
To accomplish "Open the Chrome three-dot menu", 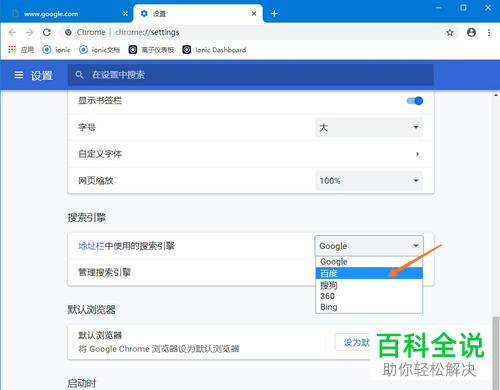I will [x=489, y=32].
